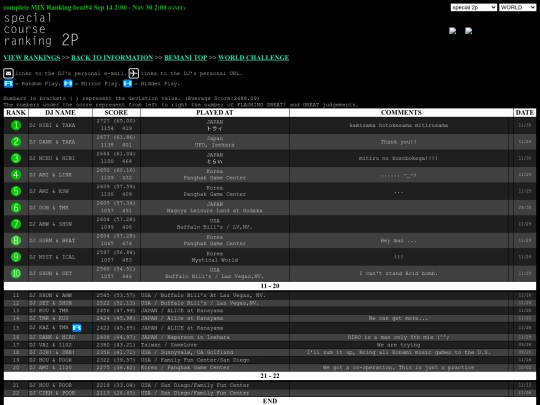Click the RANK column header
This screenshot has height=405, width=540.
pos(16,113)
